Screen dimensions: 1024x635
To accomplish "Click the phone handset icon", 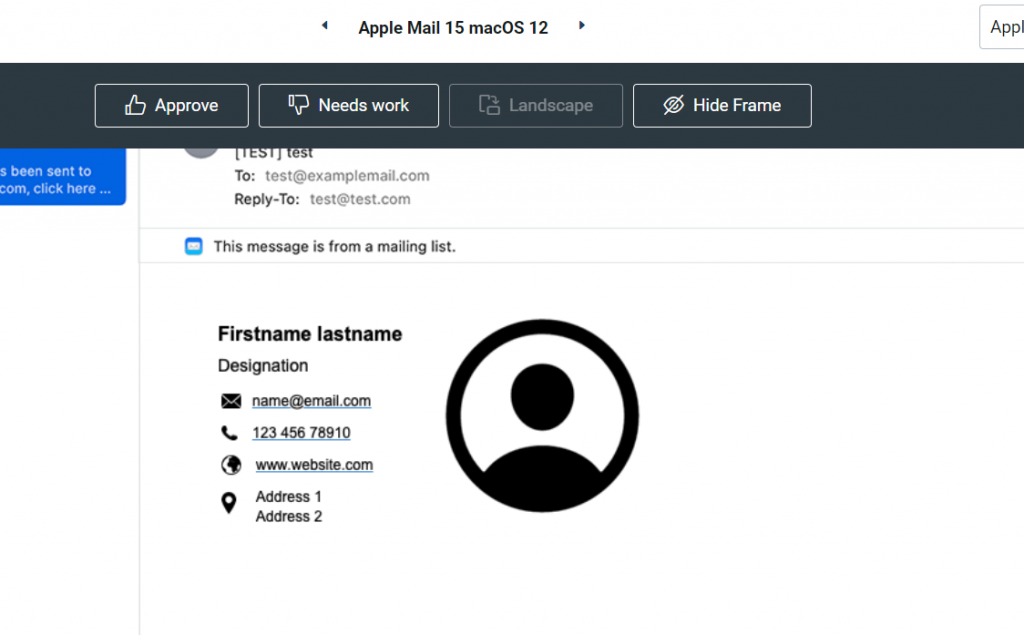I will point(230,433).
